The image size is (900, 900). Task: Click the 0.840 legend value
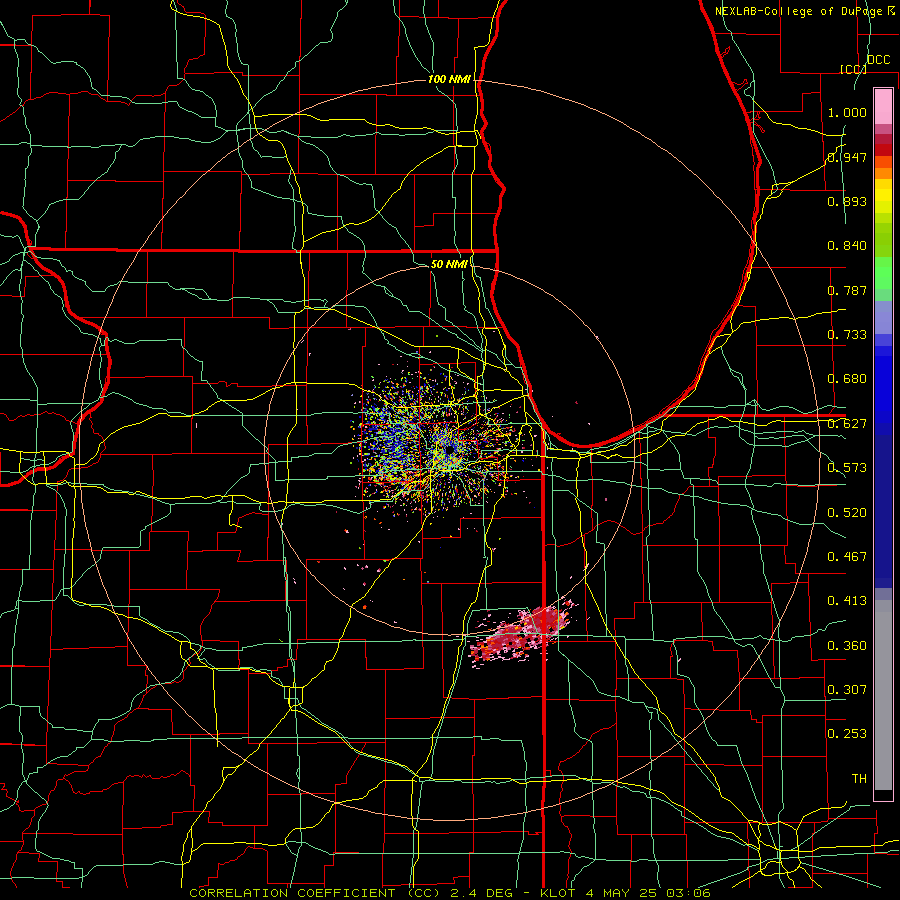point(847,246)
